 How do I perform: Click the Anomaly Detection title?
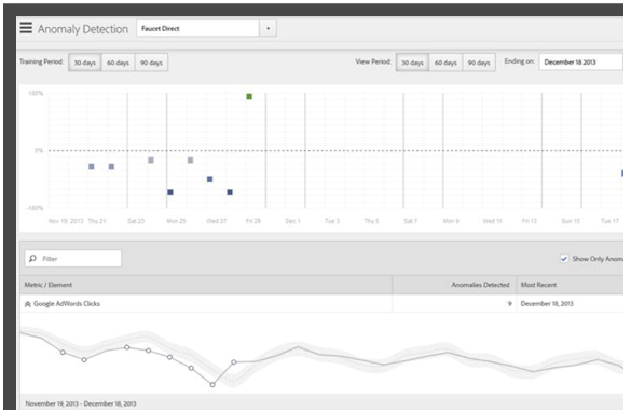coord(83,29)
